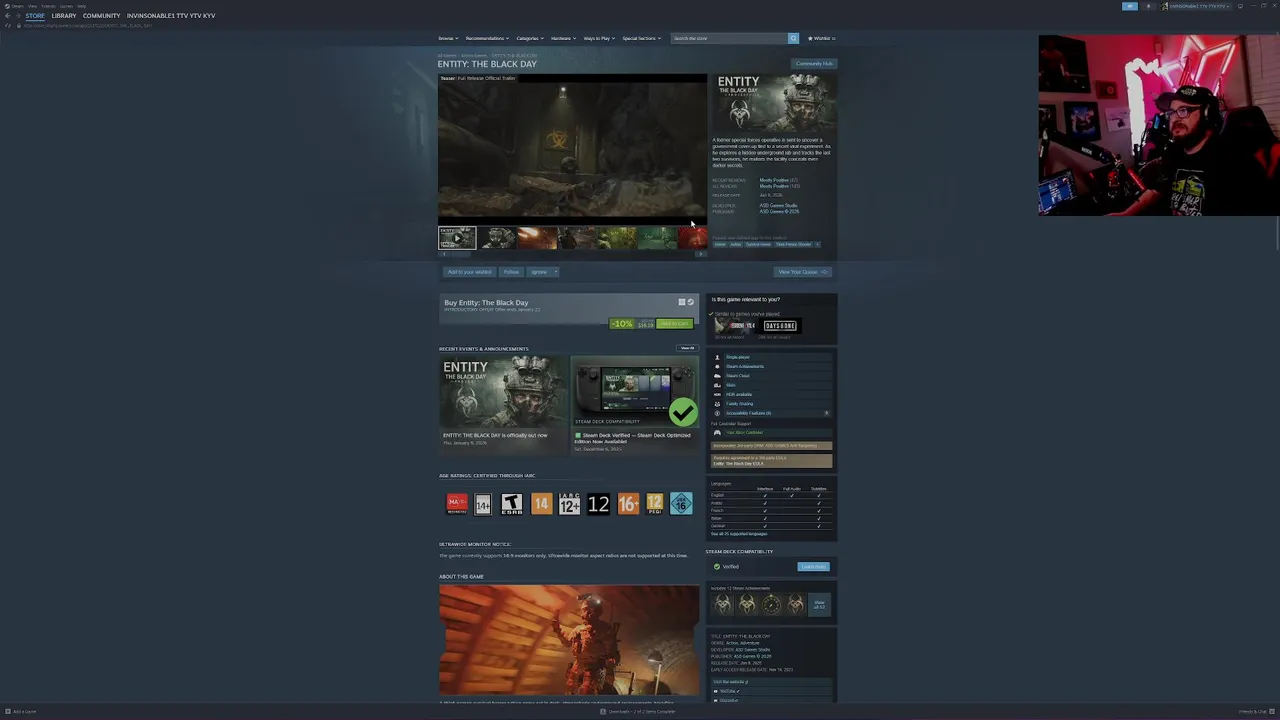Click the store search magnifier button
The image size is (1280, 720).
click(x=793, y=38)
